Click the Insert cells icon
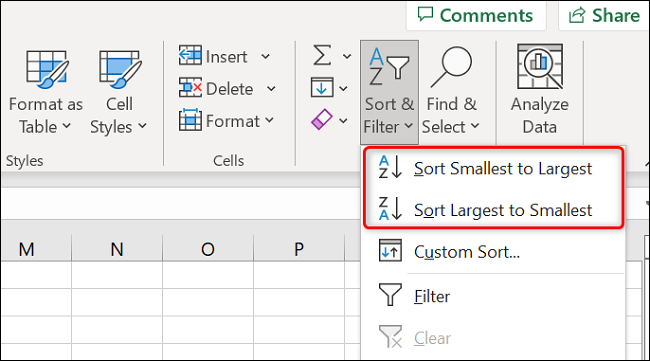This screenshot has height=361, width=650. tap(190, 56)
